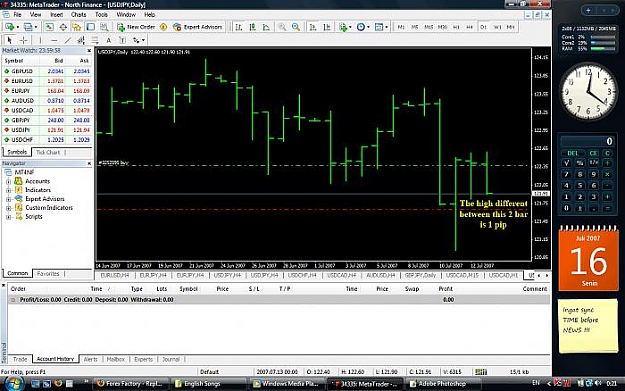Viewport: 625px width, 391px height.
Task: Launch MetaEditor from the toolbar
Action: click(163, 27)
